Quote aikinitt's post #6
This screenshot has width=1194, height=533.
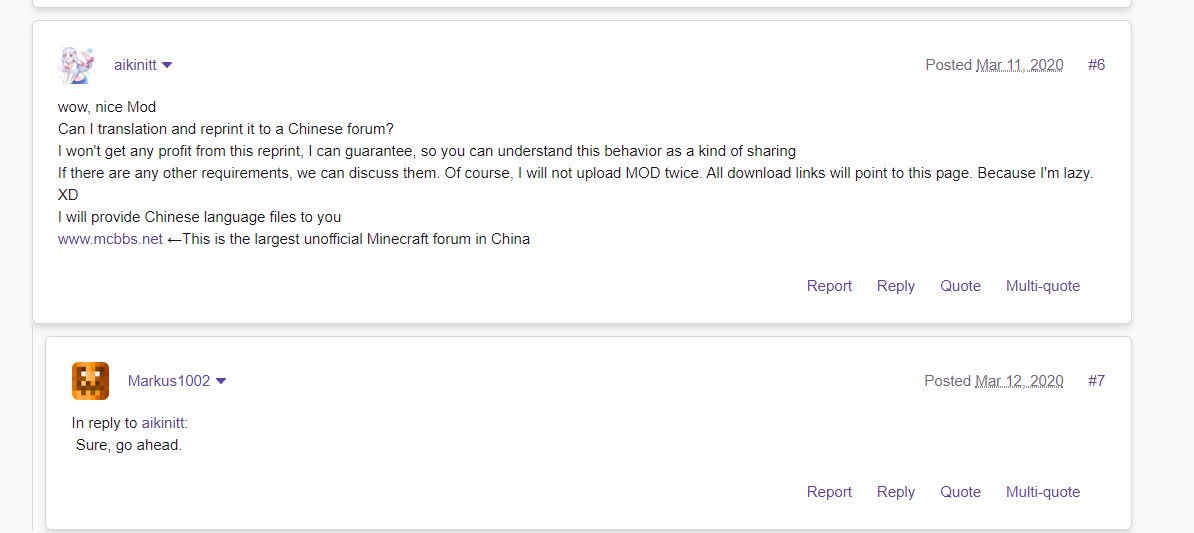pyautogui.click(x=960, y=286)
